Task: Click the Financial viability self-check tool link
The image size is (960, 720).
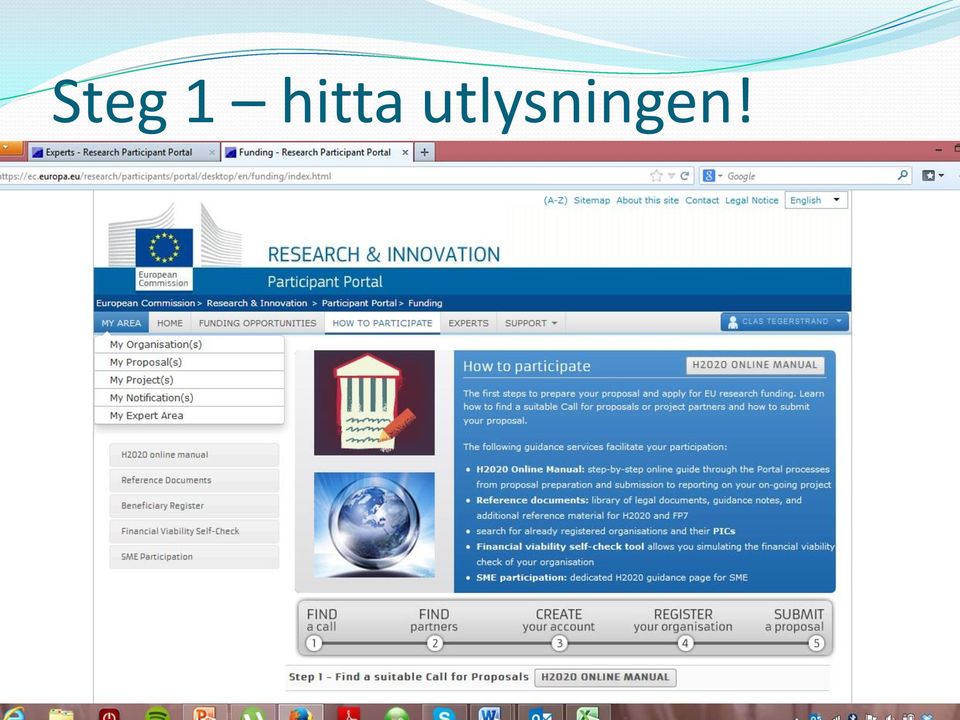Action: point(560,546)
